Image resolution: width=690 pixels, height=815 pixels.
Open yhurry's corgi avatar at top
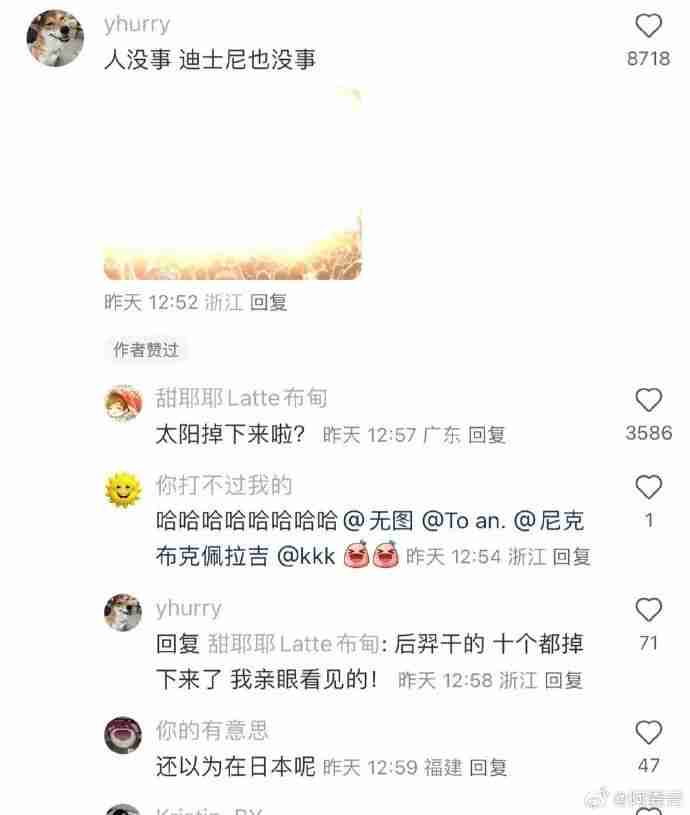[55, 38]
